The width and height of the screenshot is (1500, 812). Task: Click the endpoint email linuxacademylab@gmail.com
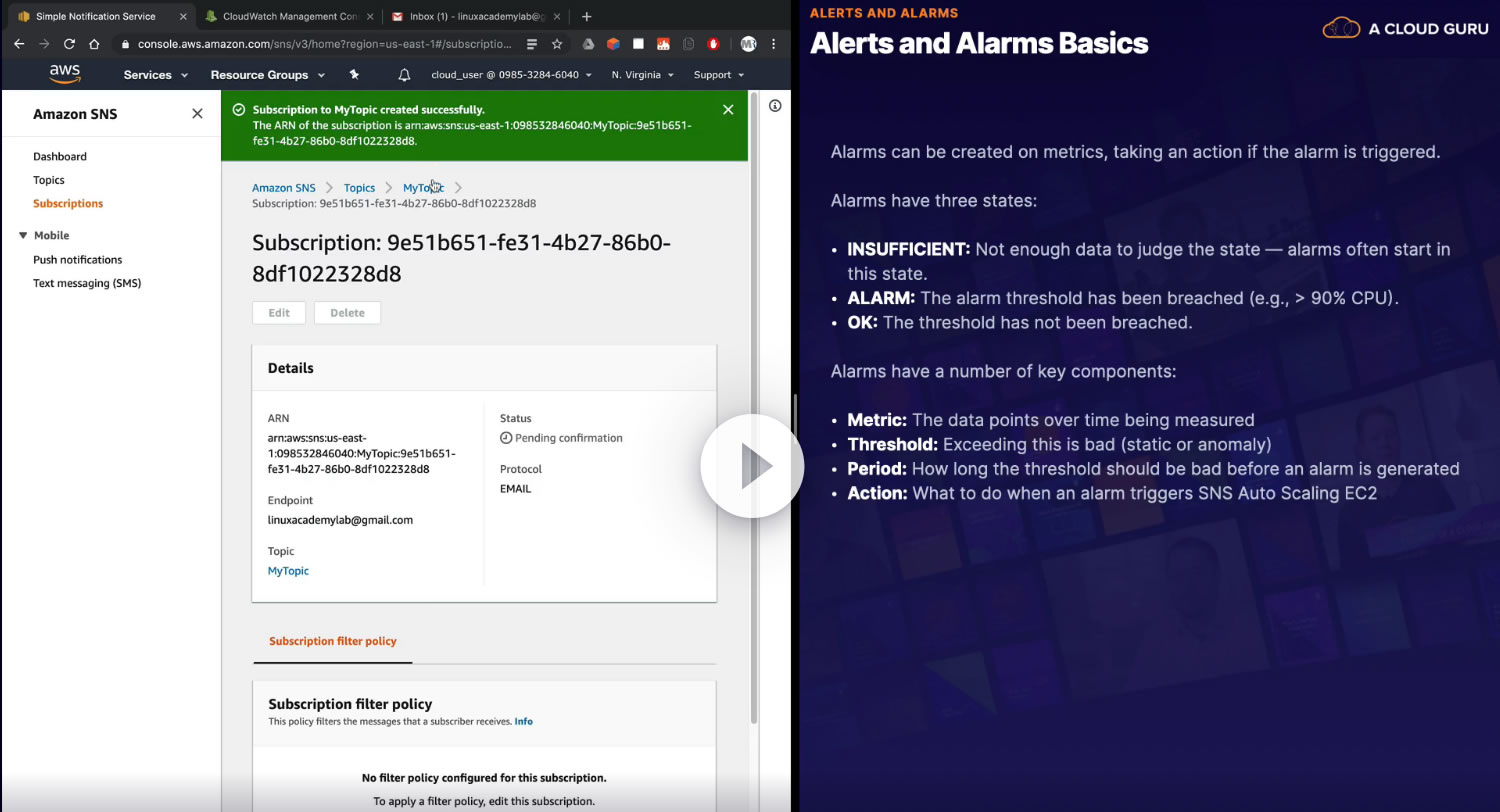(x=340, y=520)
